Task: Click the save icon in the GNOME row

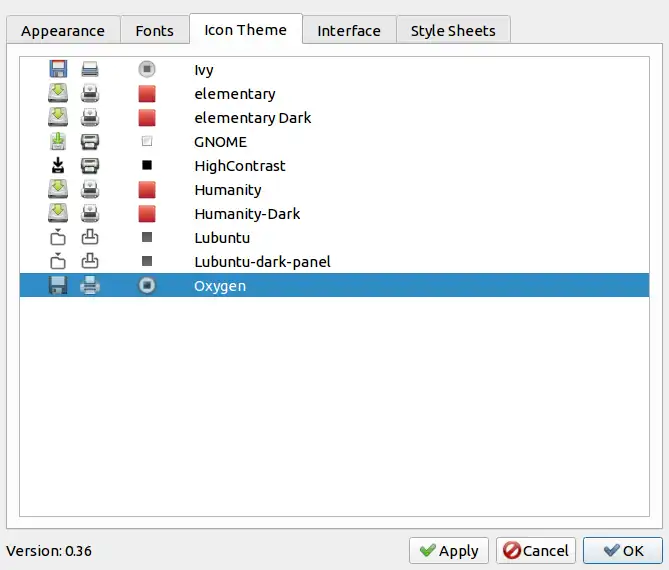Action: (58, 141)
